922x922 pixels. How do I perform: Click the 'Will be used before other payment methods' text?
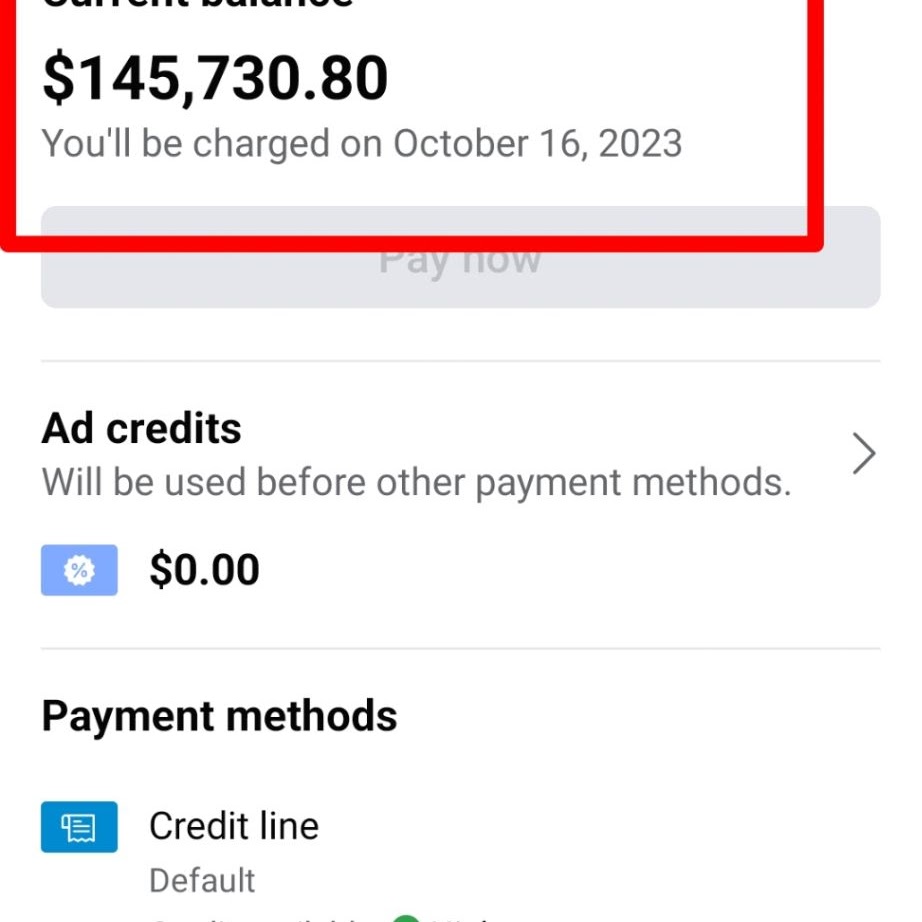tap(416, 483)
